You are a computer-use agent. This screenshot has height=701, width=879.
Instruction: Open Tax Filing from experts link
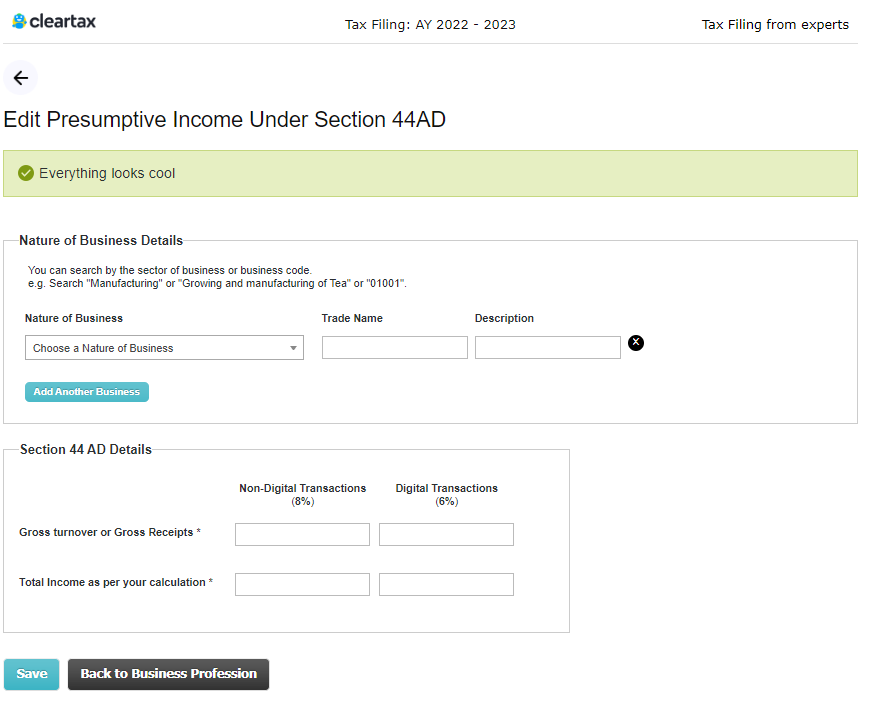click(x=775, y=25)
